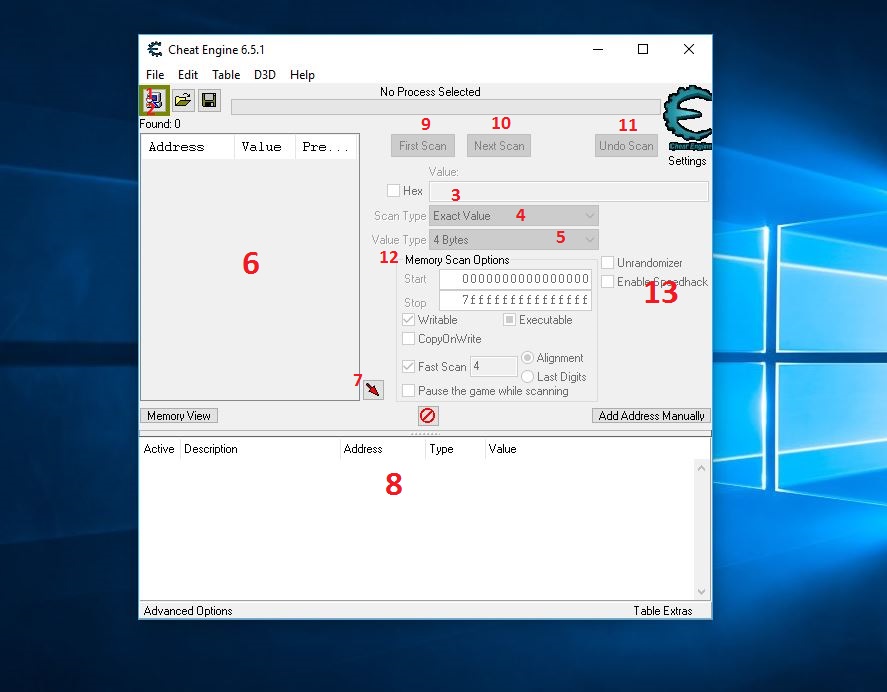Image resolution: width=887 pixels, height=692 pixels.
Task: Open Advanced Options
Action: pos(188,611)
